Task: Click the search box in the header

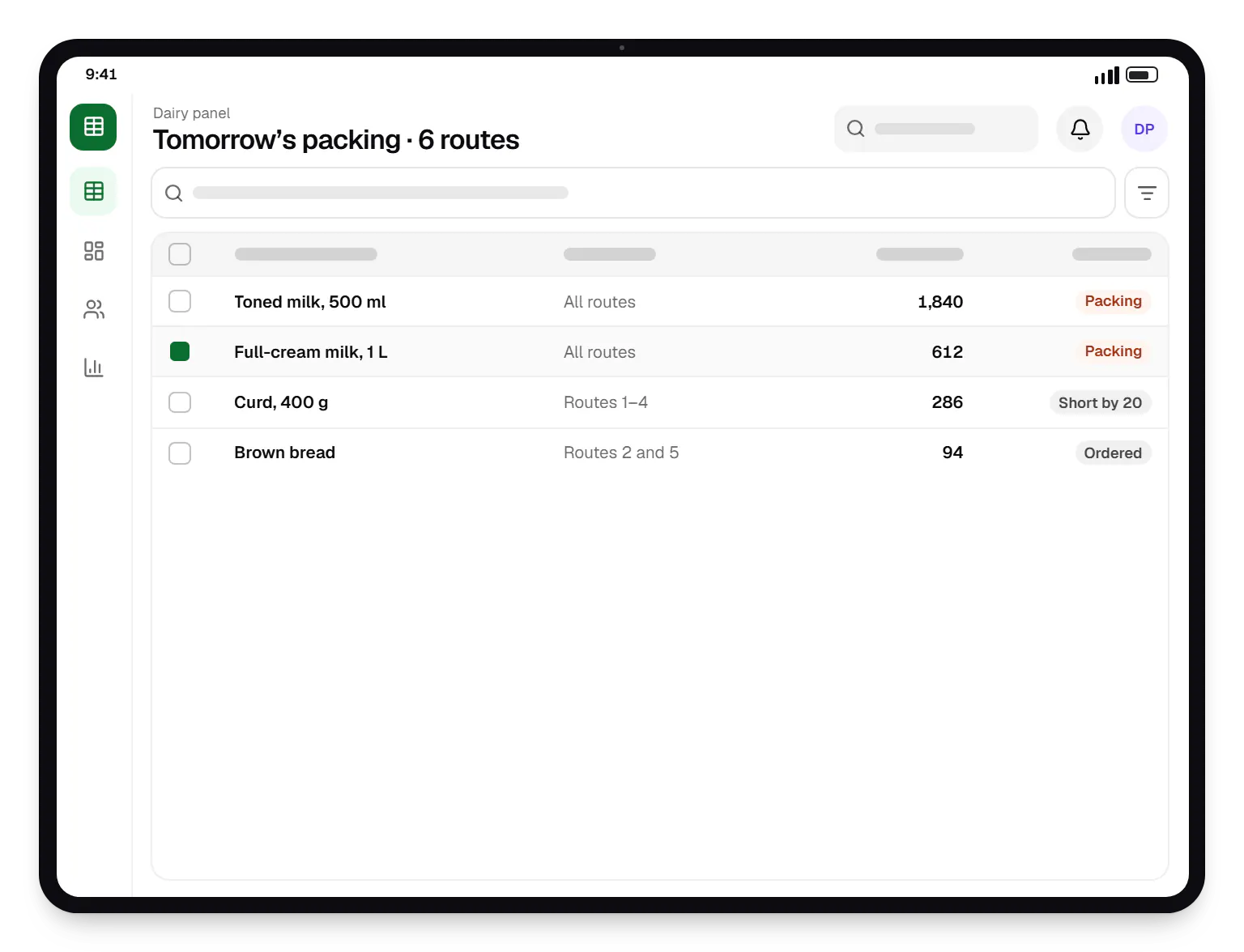Action: point(935,129)
